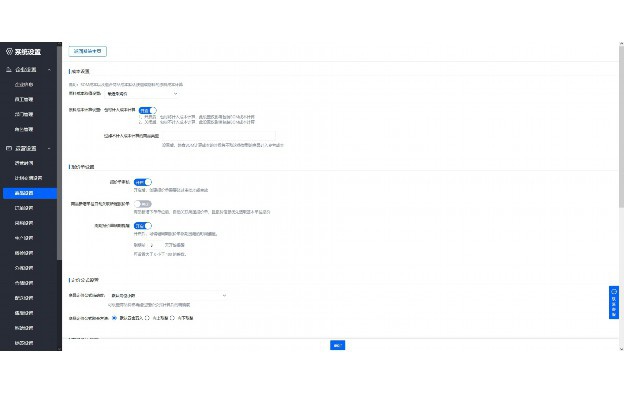Open the first dropdown in the top settings section
Image resolution: width=624 pixels, height=393 pixels.
pos(141,94)
